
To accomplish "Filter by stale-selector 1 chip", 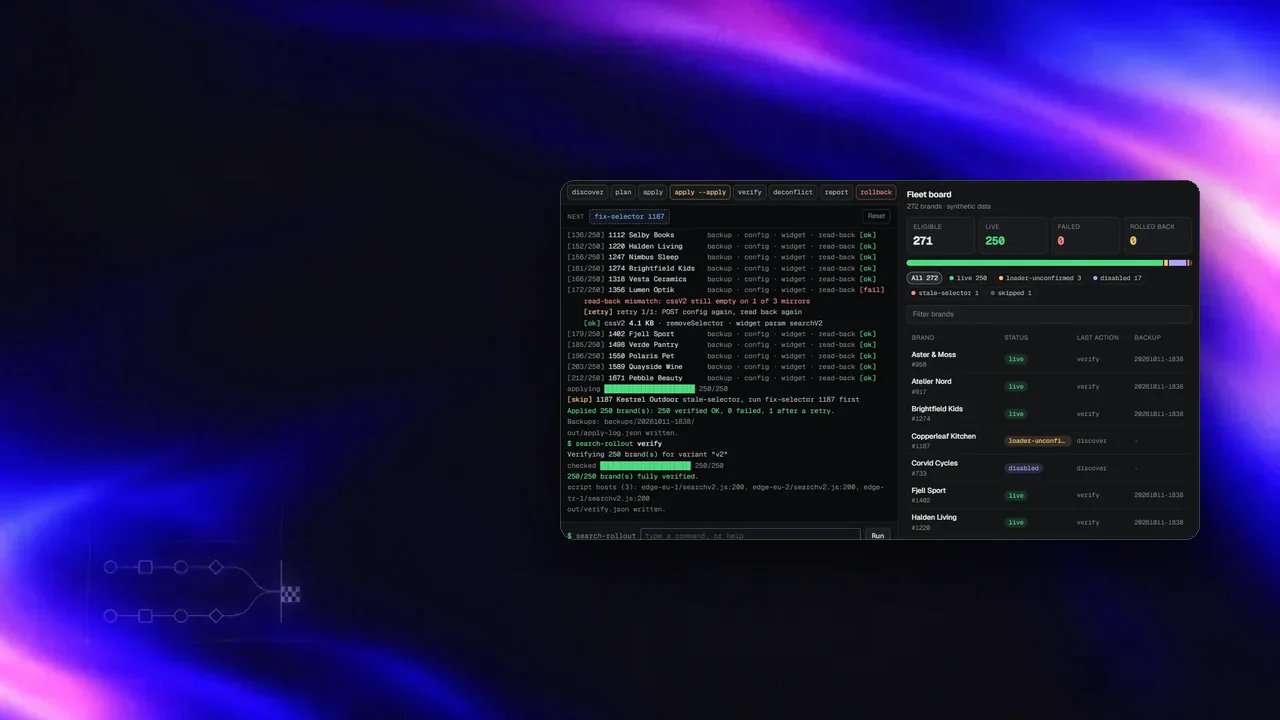I will [945, 293].
